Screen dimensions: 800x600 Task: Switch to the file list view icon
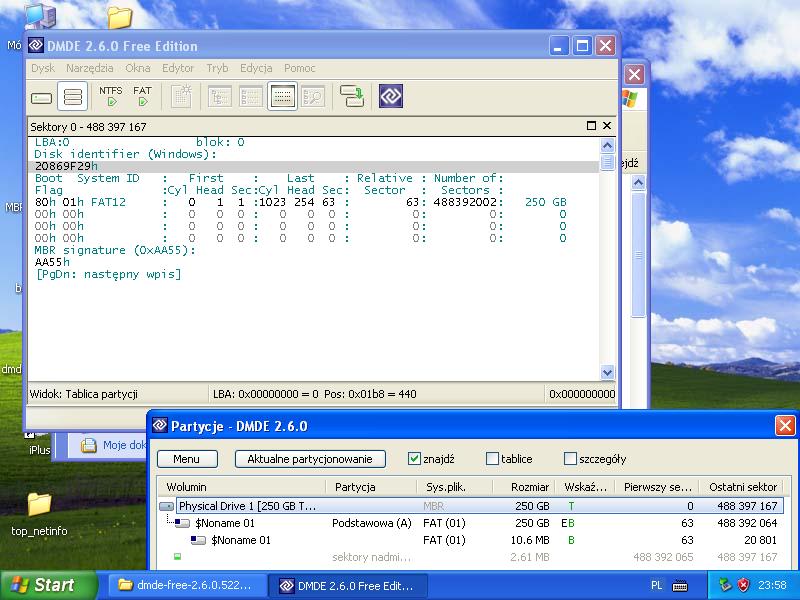click(251, 96)
